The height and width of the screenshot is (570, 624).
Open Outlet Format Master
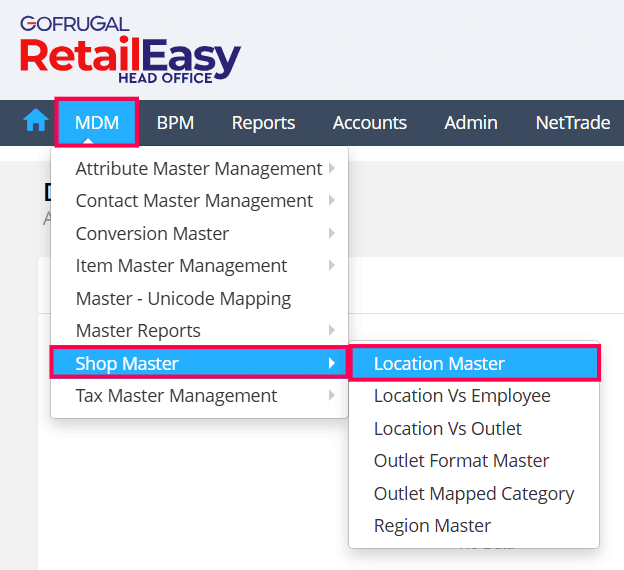[x=474, y=461]
